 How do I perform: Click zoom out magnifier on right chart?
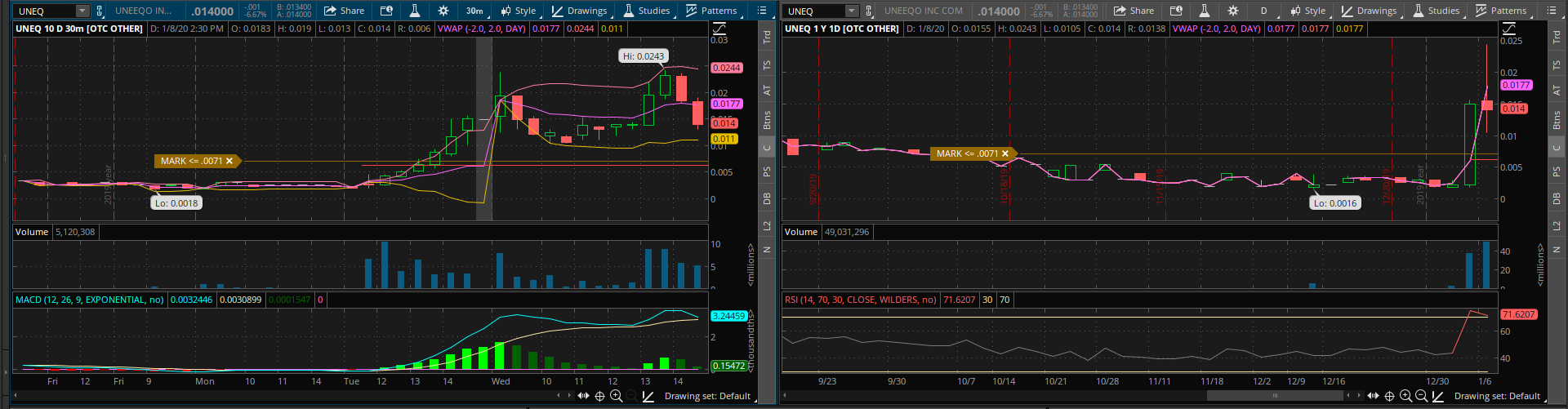click(x=1421, y=396)
